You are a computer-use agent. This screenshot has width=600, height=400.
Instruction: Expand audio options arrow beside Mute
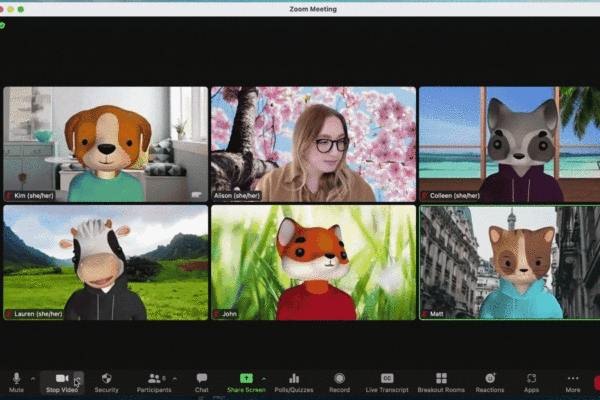pos(33,378)
